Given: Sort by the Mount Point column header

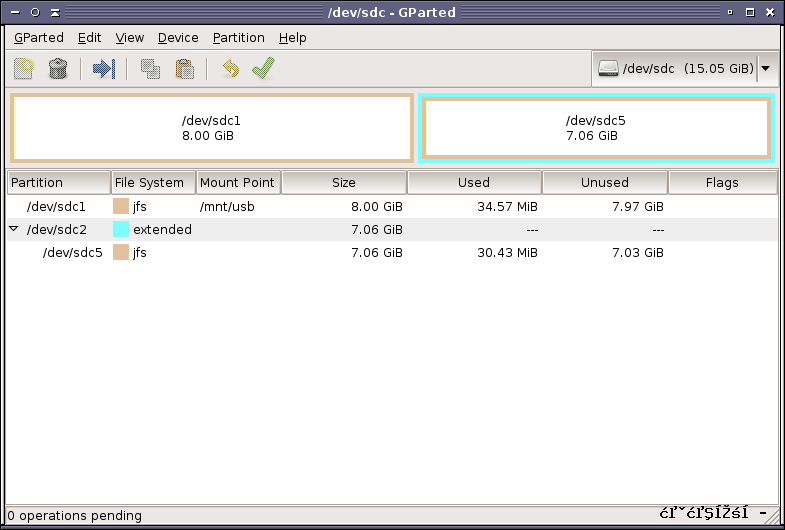Looking at the screenshot, I should [238, 182].
